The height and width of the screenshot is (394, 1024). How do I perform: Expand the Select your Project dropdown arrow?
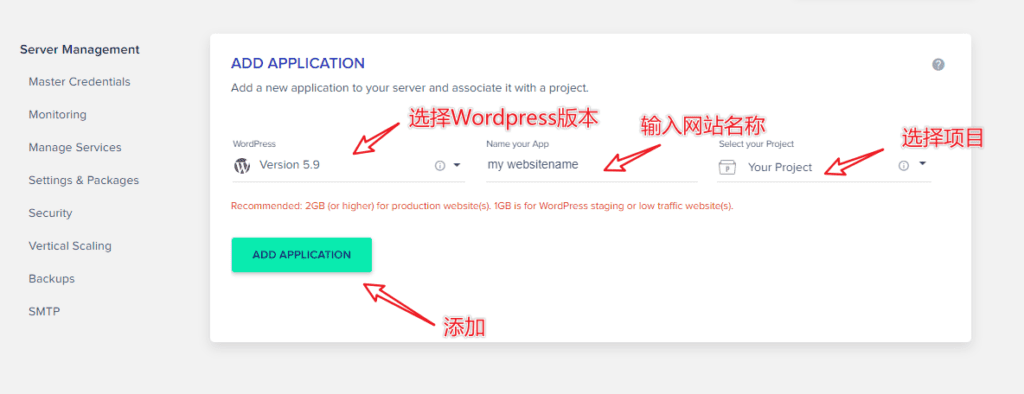coord(922,164)
